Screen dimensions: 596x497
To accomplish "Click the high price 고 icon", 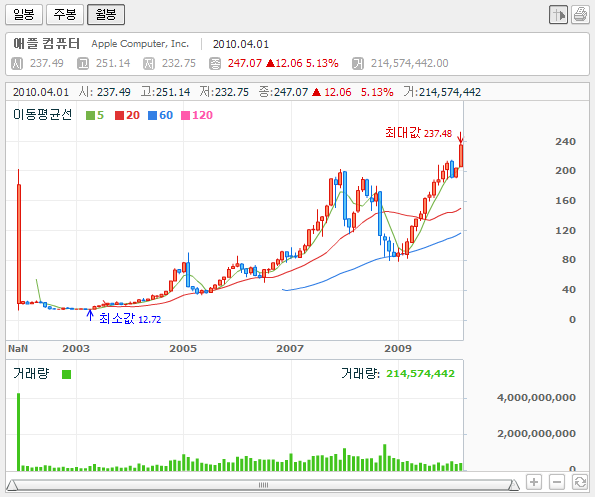I will (83, 63).
